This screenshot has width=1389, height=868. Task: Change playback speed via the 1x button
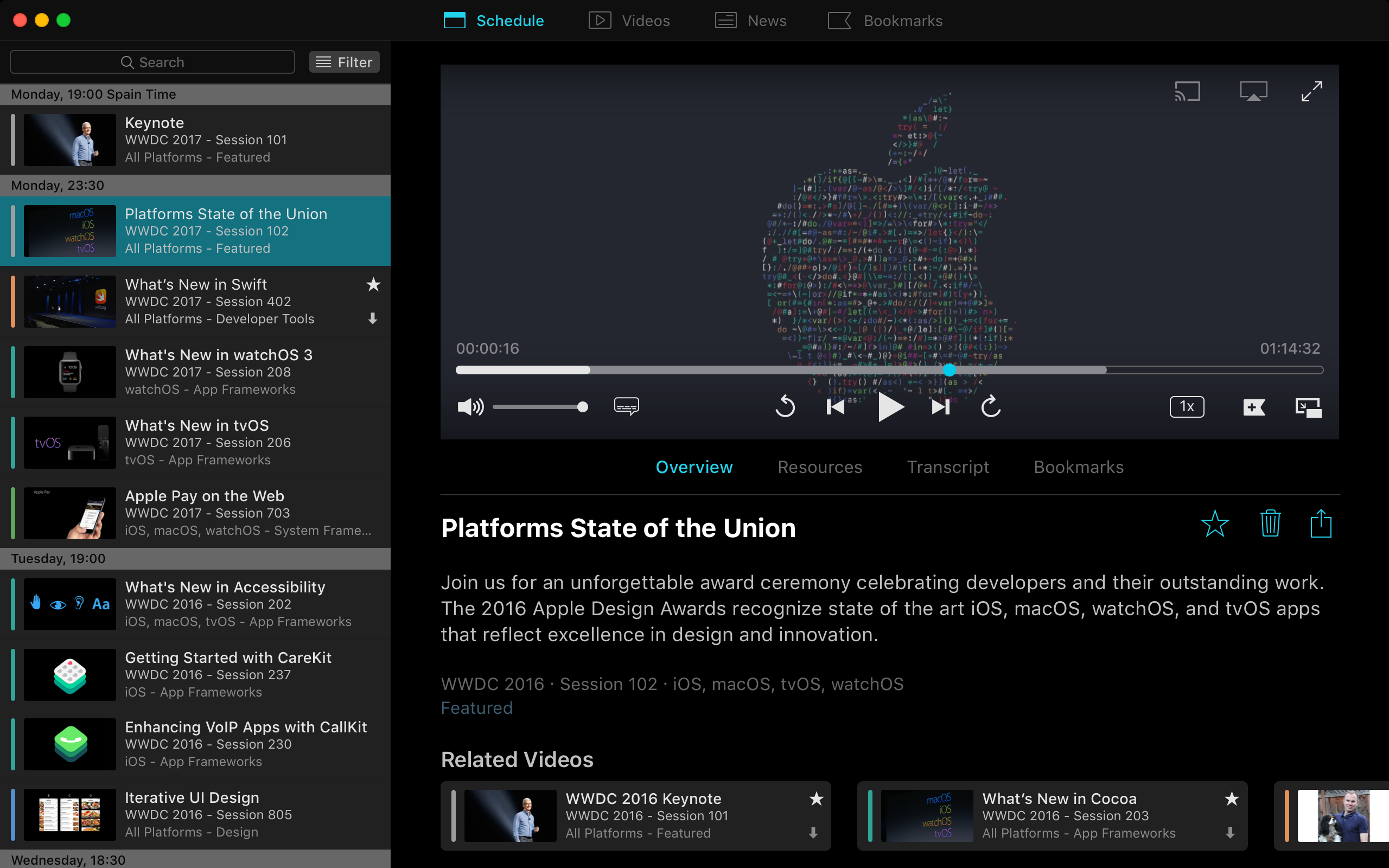1187,406
